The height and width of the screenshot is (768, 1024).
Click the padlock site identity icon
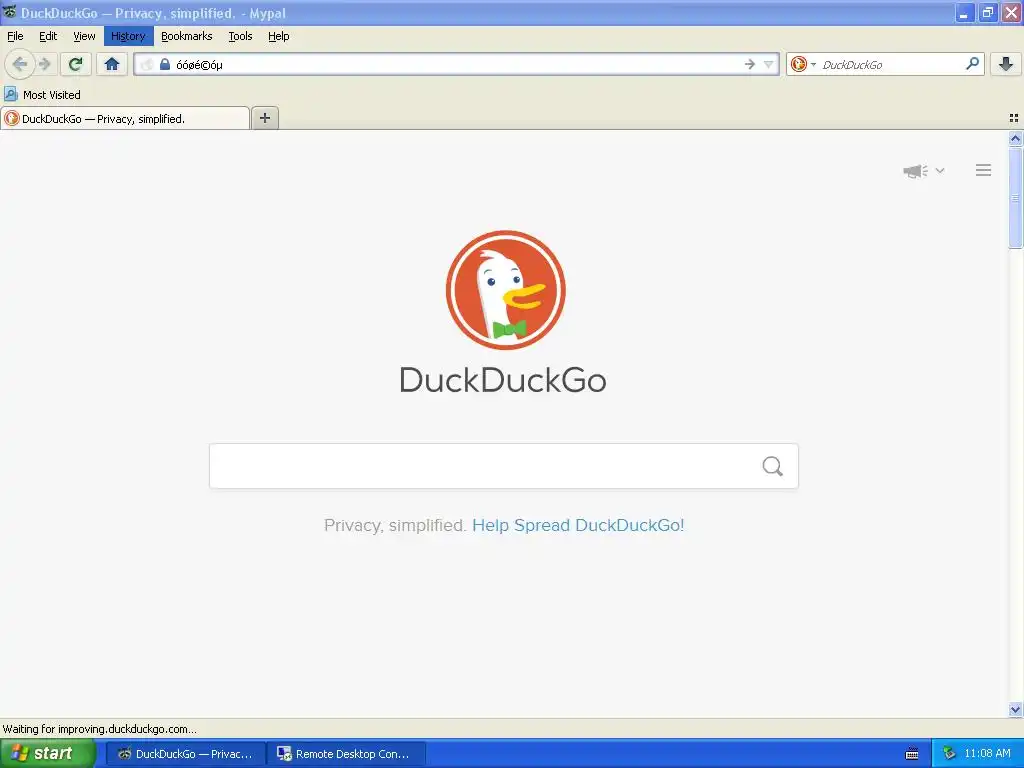pyautogui.click(x=165, y=64)
